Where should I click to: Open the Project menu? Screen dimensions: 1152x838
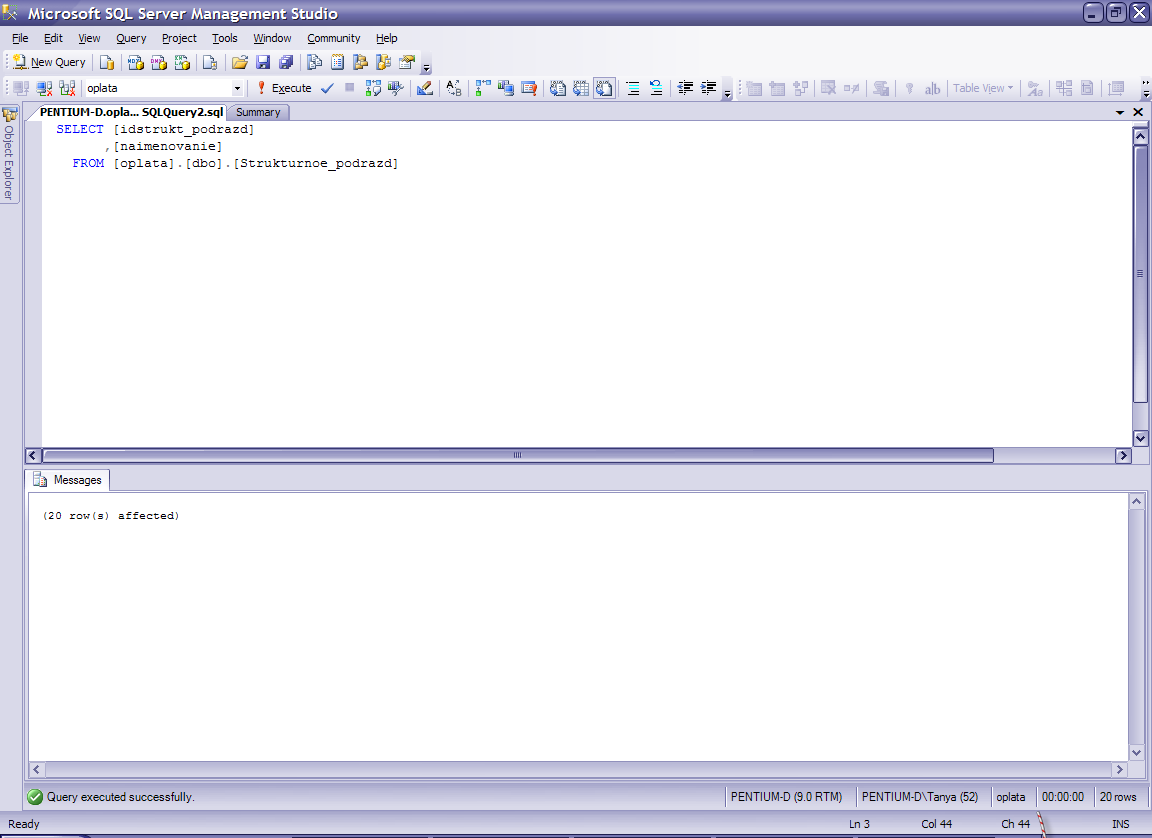click(179, 38)
